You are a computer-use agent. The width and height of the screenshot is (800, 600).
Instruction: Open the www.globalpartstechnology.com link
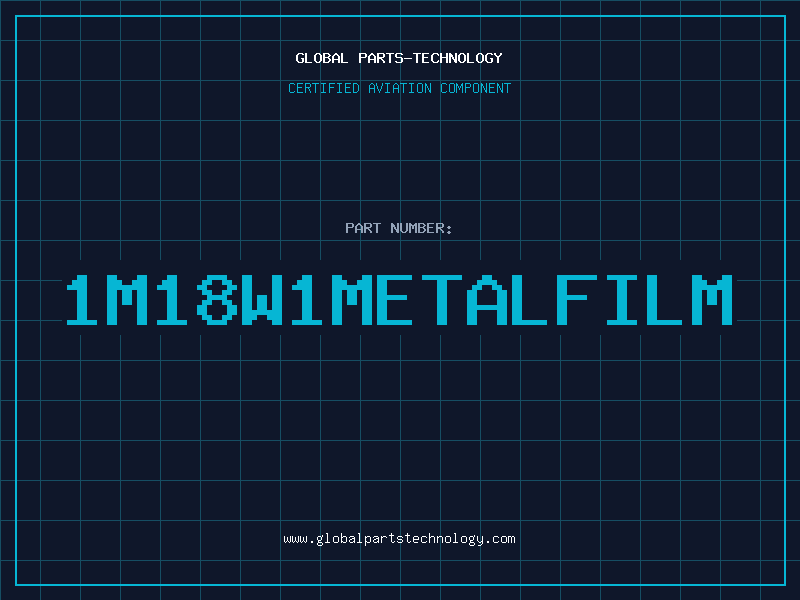399,539
